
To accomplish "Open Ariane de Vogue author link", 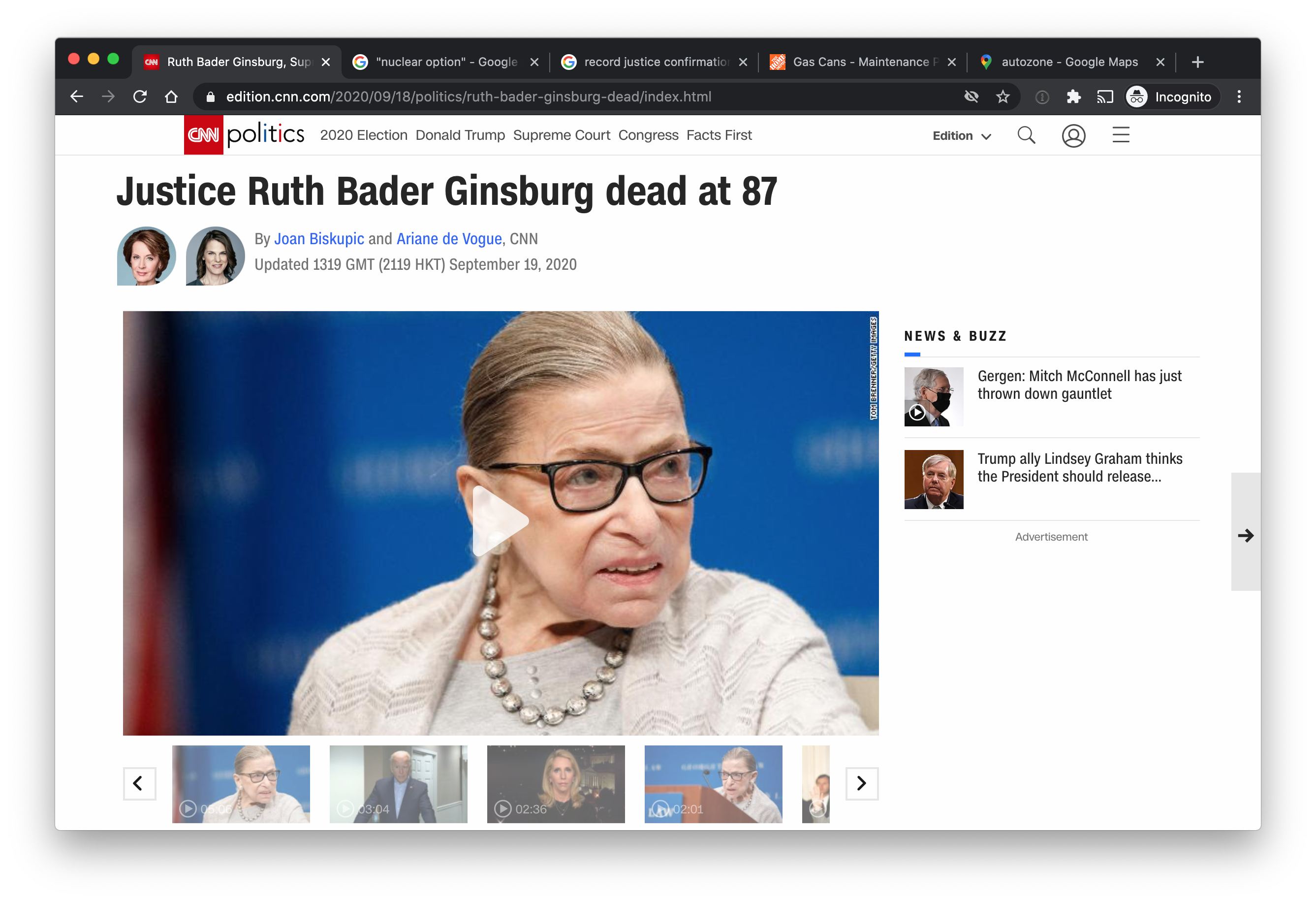I will [x=449, y=239].
